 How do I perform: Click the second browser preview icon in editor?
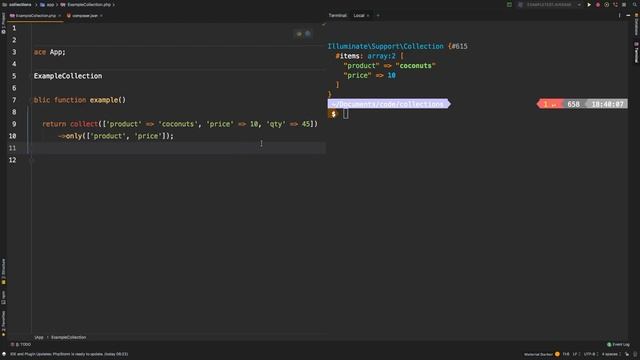(308, 34)
